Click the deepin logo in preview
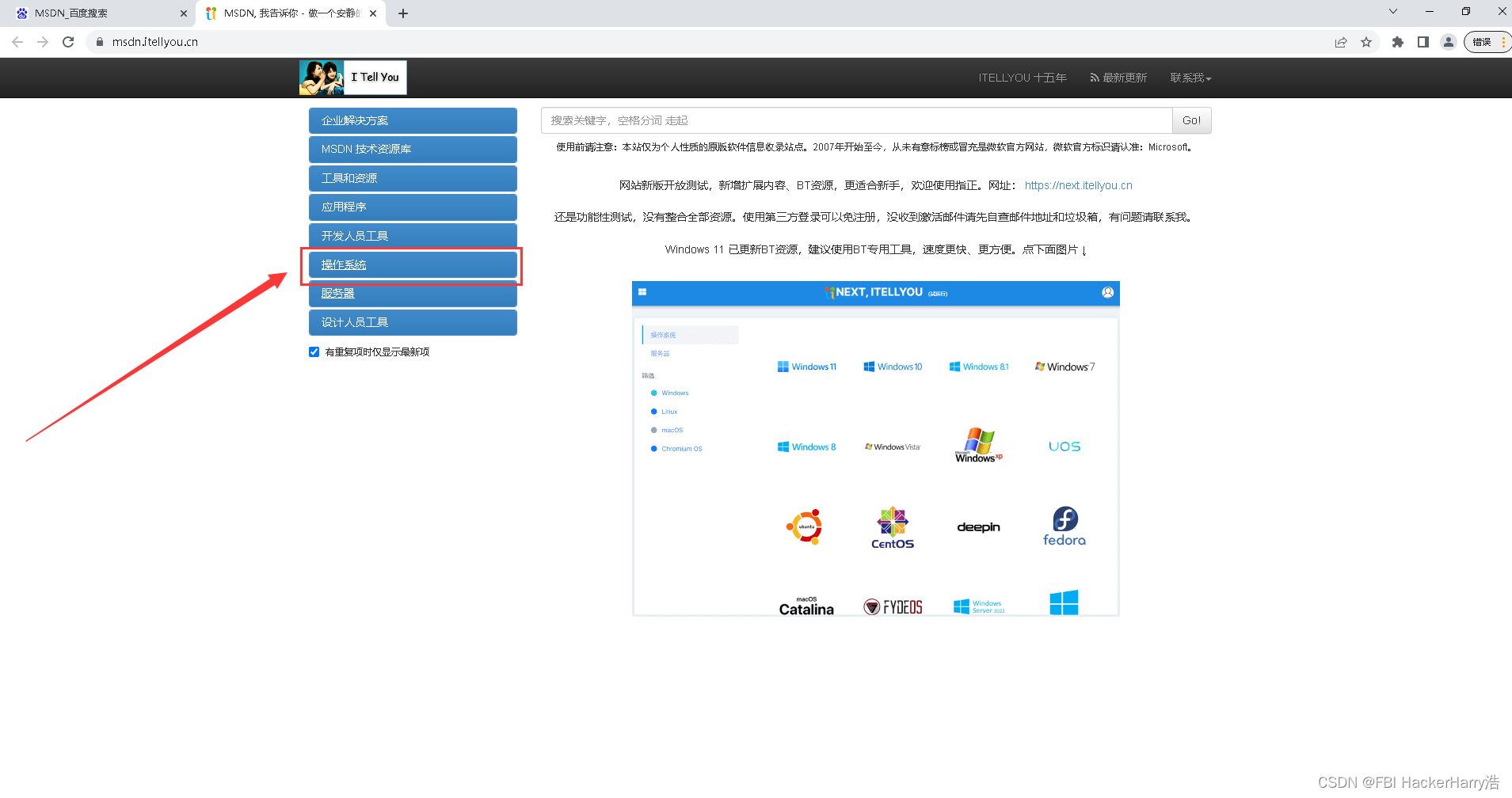 979,527
